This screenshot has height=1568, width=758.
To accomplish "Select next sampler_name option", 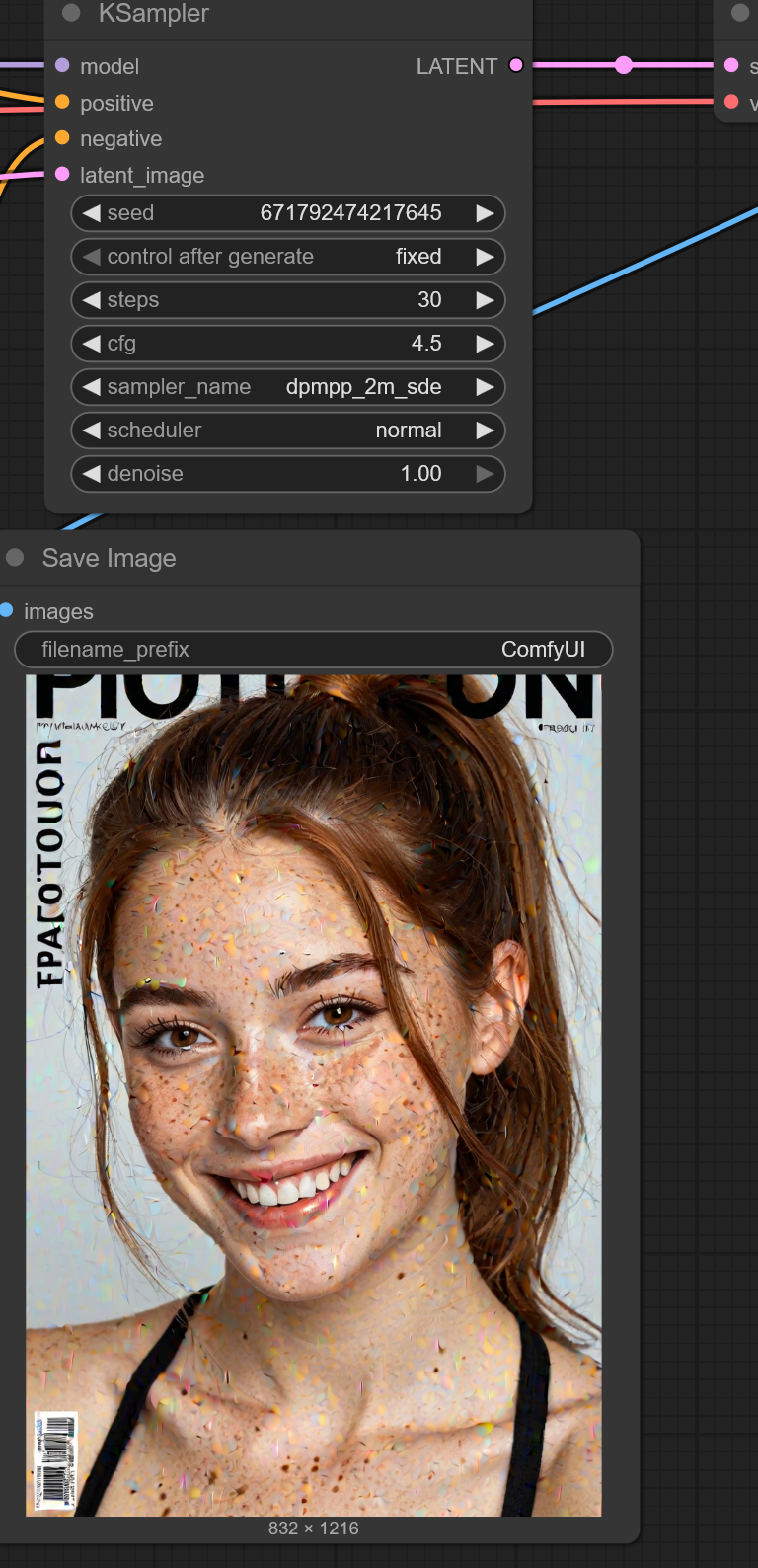I will [485, 387].
